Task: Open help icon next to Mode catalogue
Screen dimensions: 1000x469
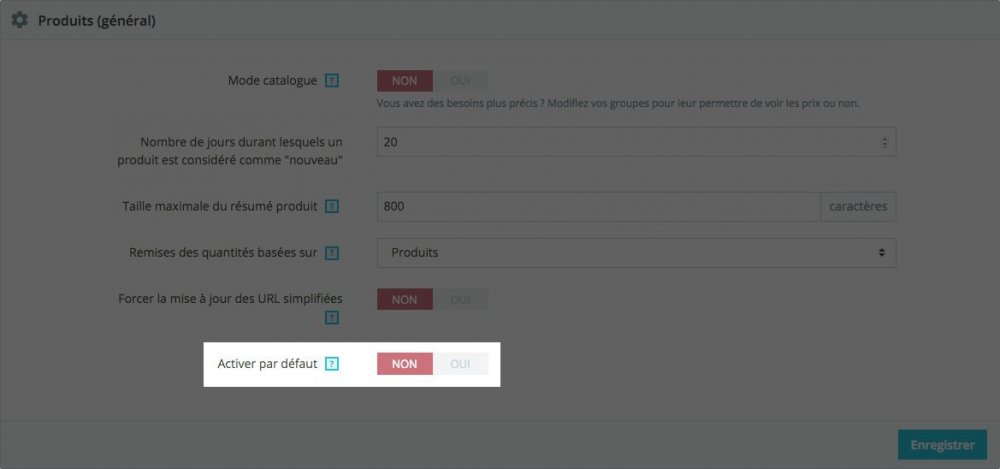Action: coord(332,81)
